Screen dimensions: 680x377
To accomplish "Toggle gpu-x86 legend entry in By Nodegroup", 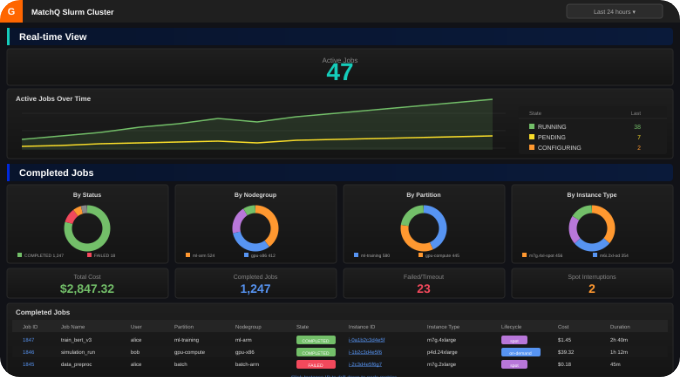I will pos(260,255).
